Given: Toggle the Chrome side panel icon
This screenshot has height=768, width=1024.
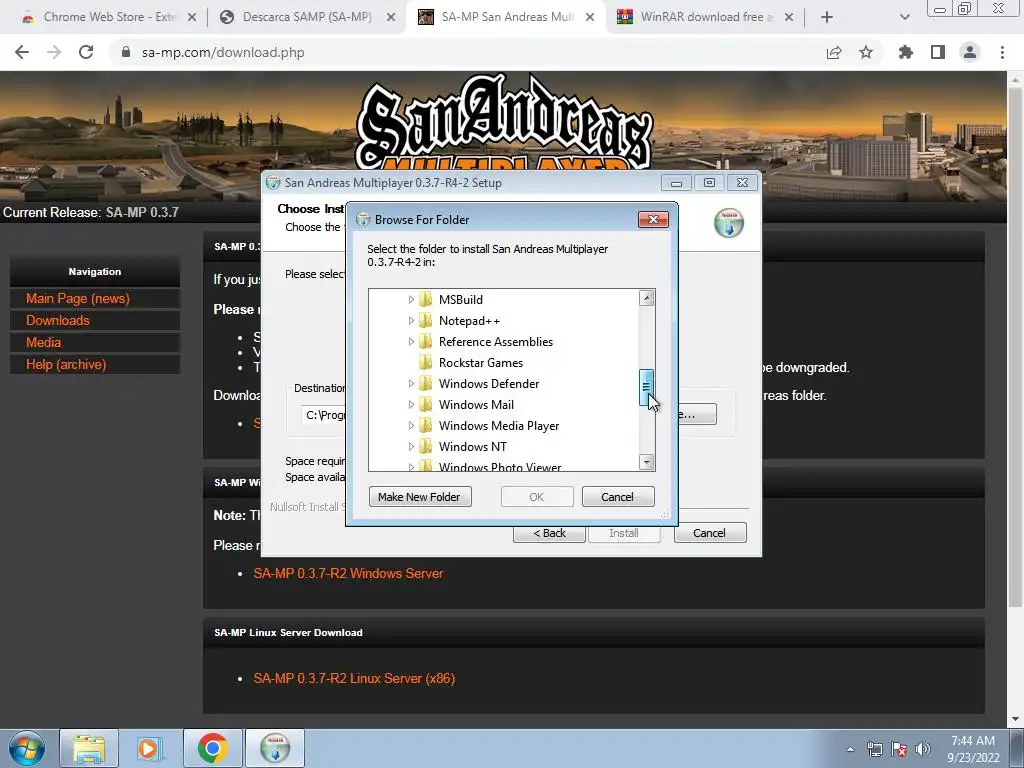Looking at the screenshot, I should click(938, 52).
